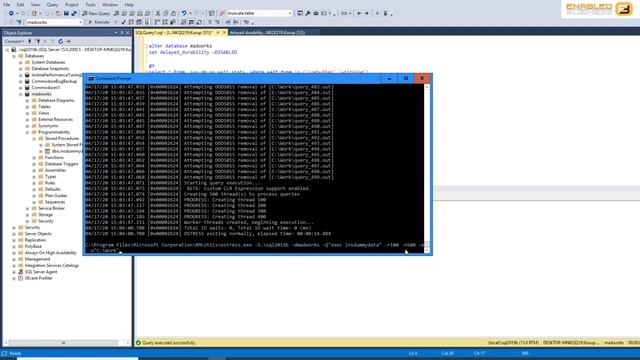This screenshot has width=640, height=360.
Task: Click the sql2019b server node icon
Action: (x=14, y=49)
